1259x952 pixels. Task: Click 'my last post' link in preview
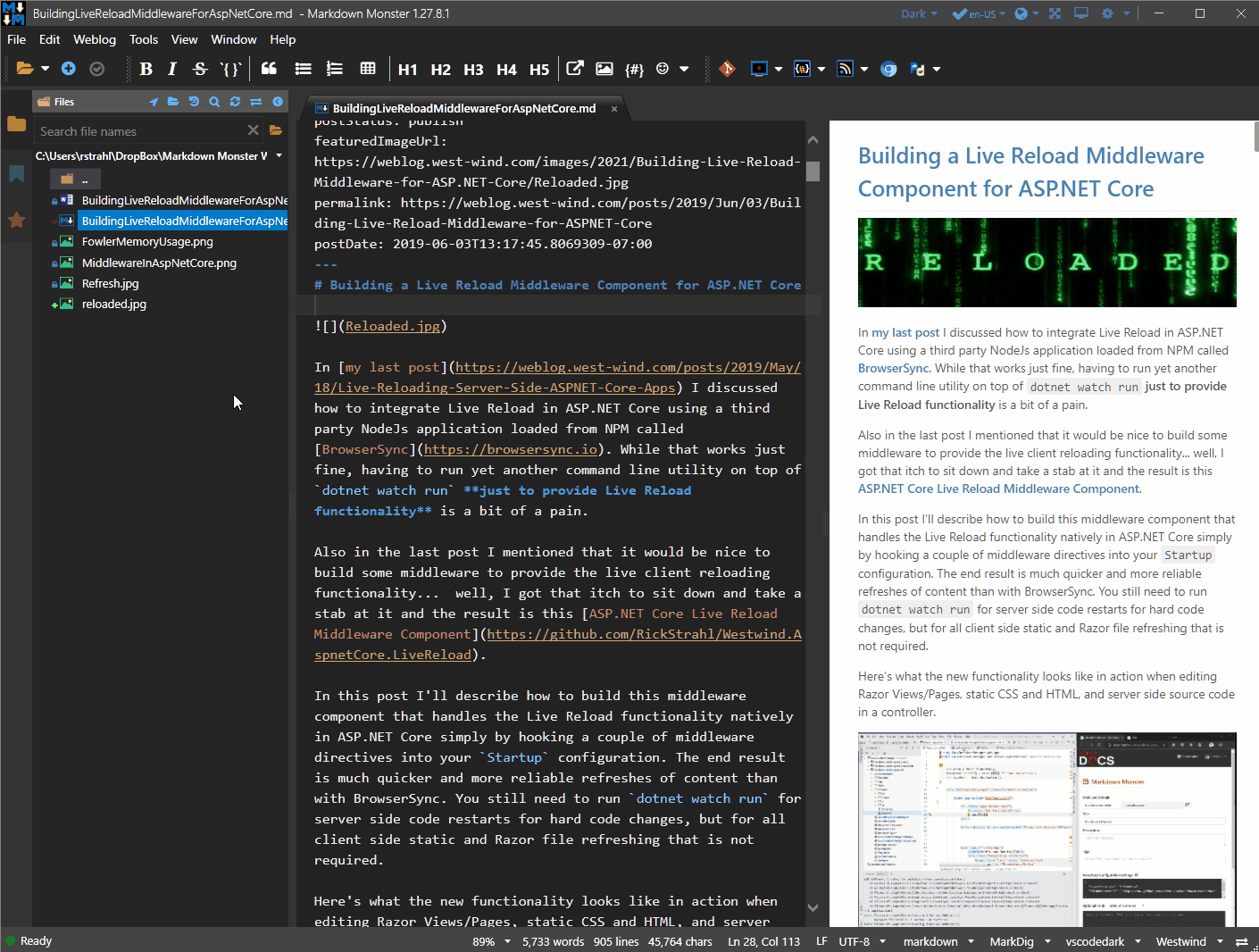coord(905,332)
